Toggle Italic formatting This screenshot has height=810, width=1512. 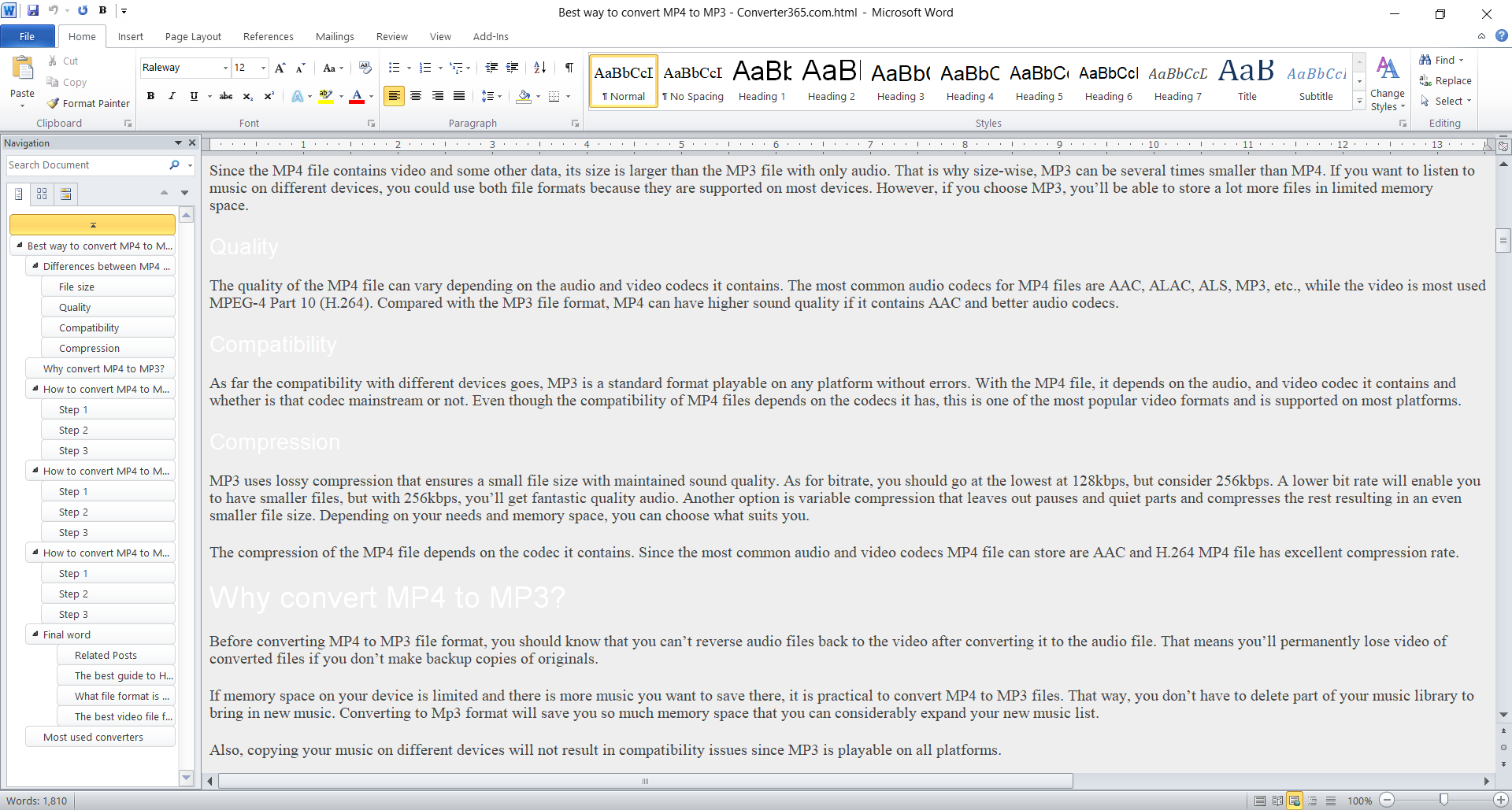[x=172, y=96]
